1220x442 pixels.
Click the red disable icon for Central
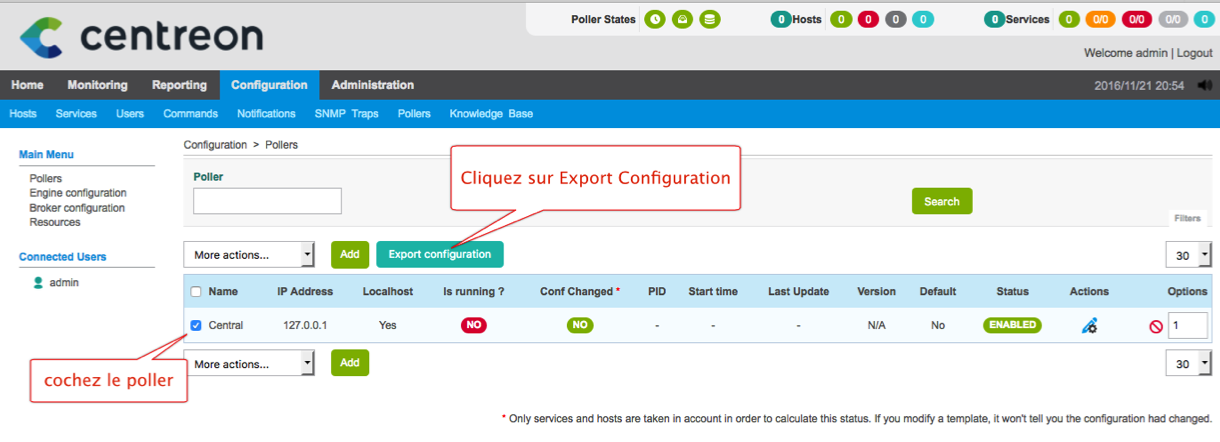(x=1155, y=326)
